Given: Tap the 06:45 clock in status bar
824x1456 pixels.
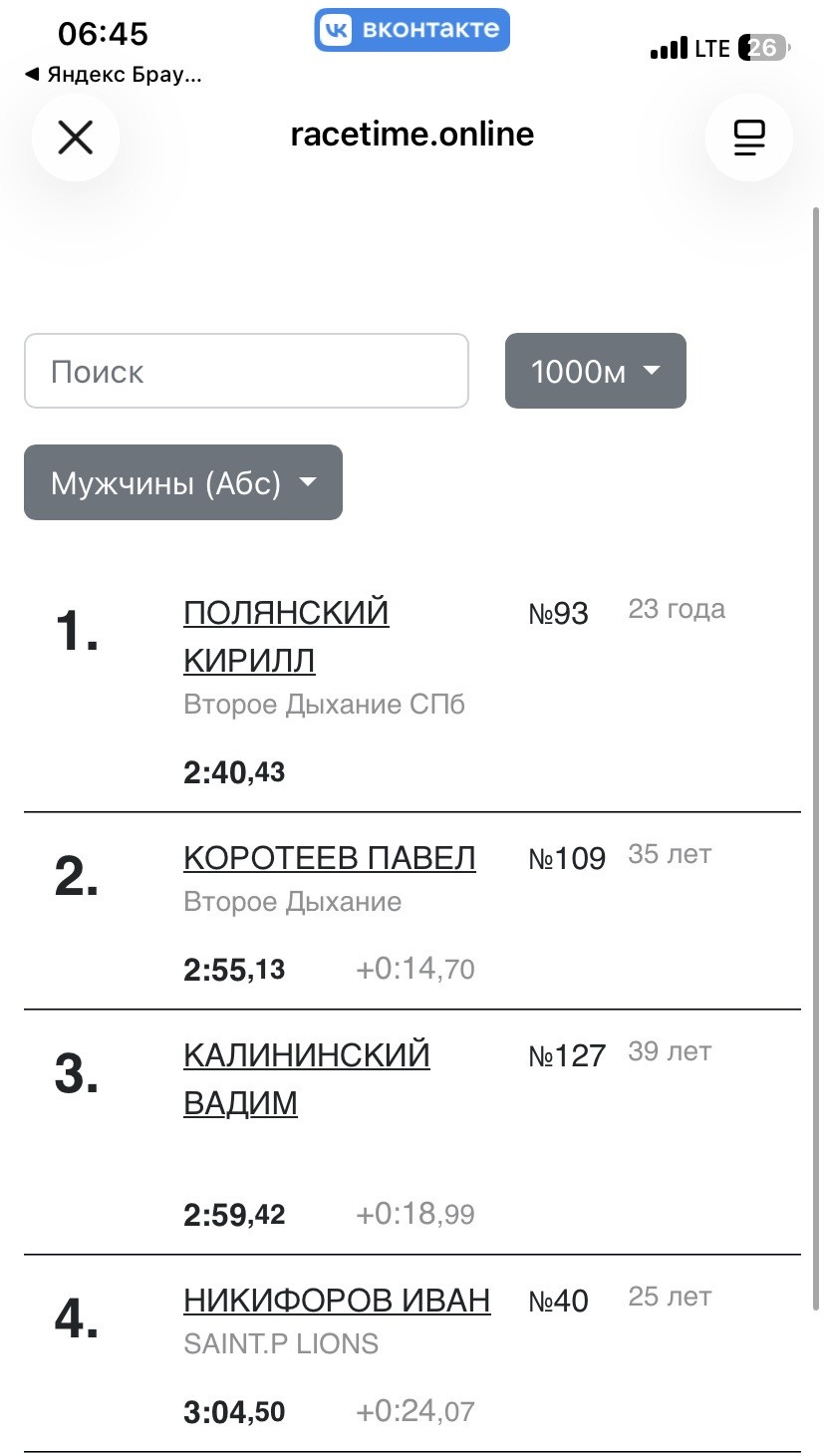Looking at the screenshot, I should pyautogui.click(x=104, y=34).
